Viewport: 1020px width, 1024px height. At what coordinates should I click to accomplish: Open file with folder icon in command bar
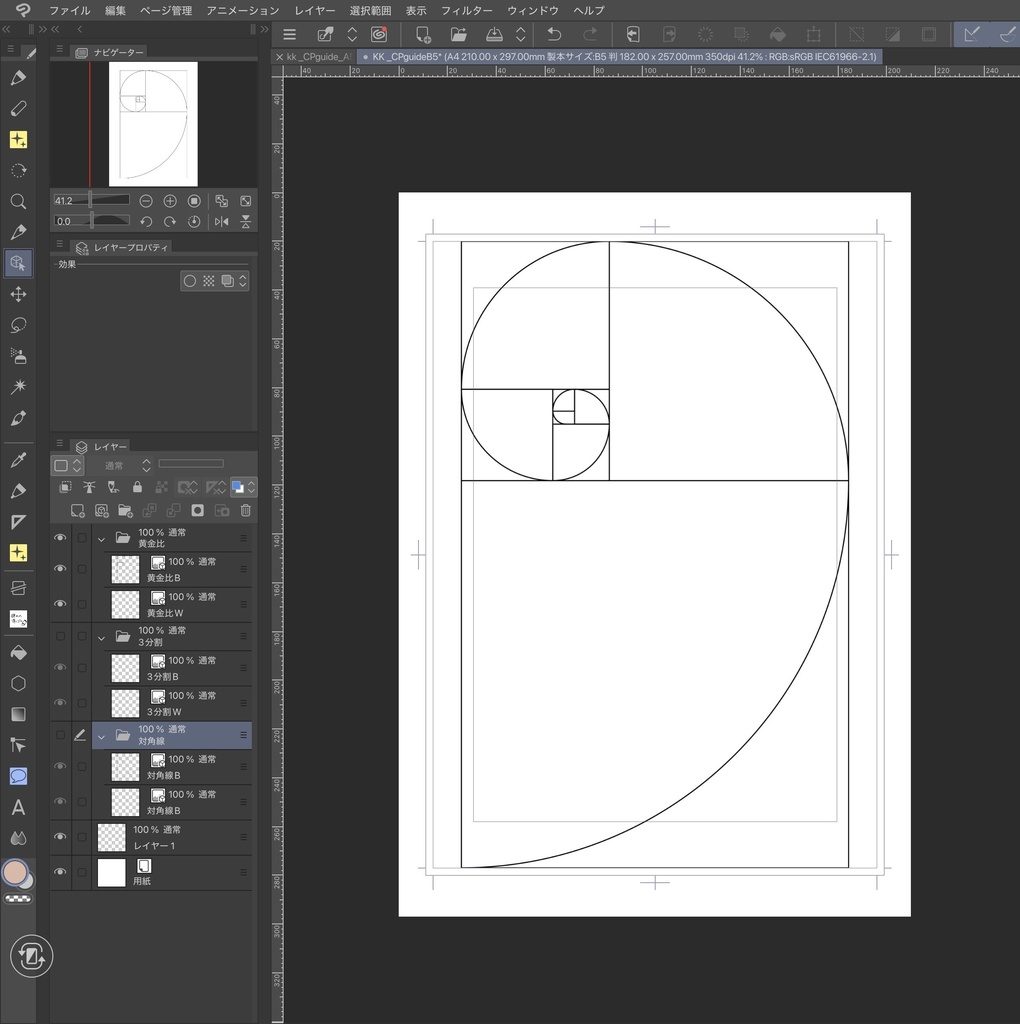(458, 34)
